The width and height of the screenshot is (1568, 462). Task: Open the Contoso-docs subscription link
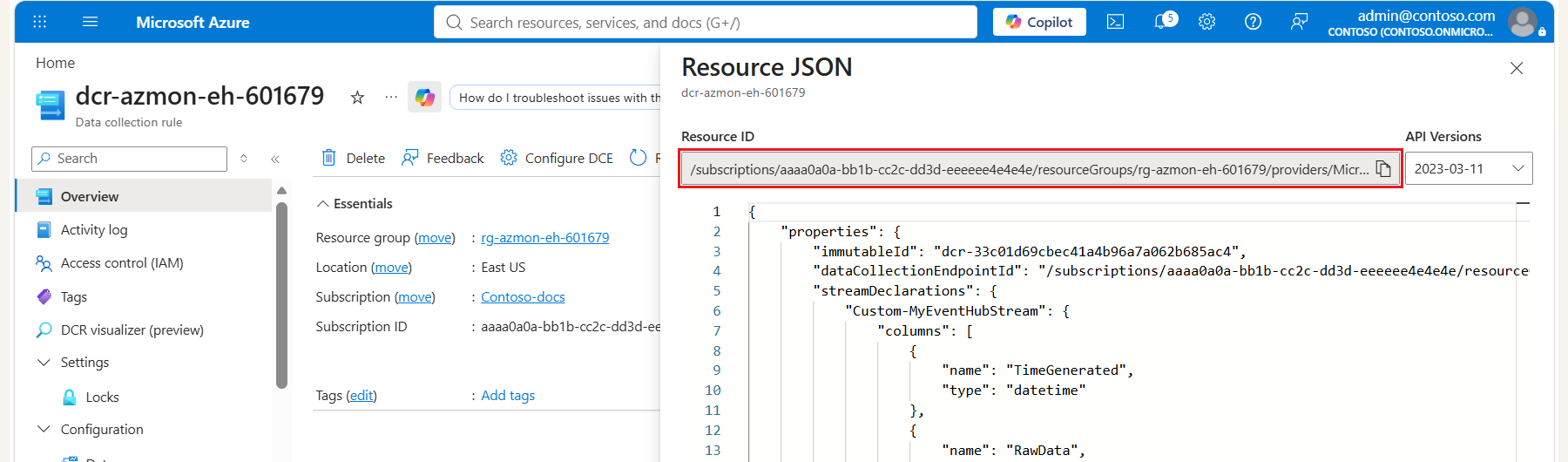[x=523, y=296]
